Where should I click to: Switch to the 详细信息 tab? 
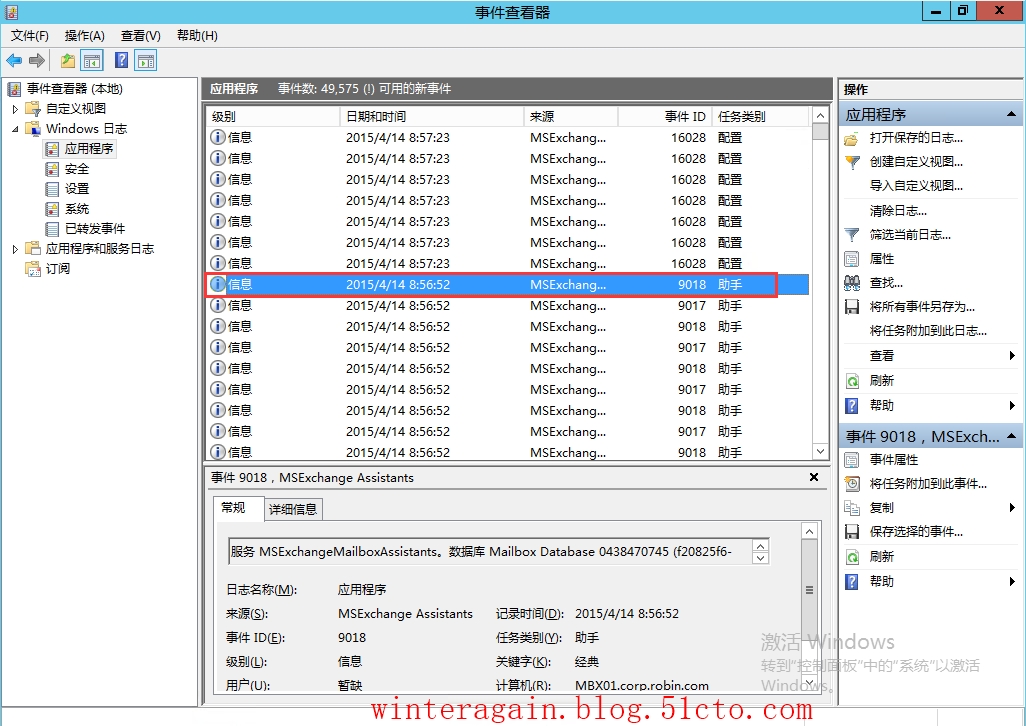click(293, 509)
